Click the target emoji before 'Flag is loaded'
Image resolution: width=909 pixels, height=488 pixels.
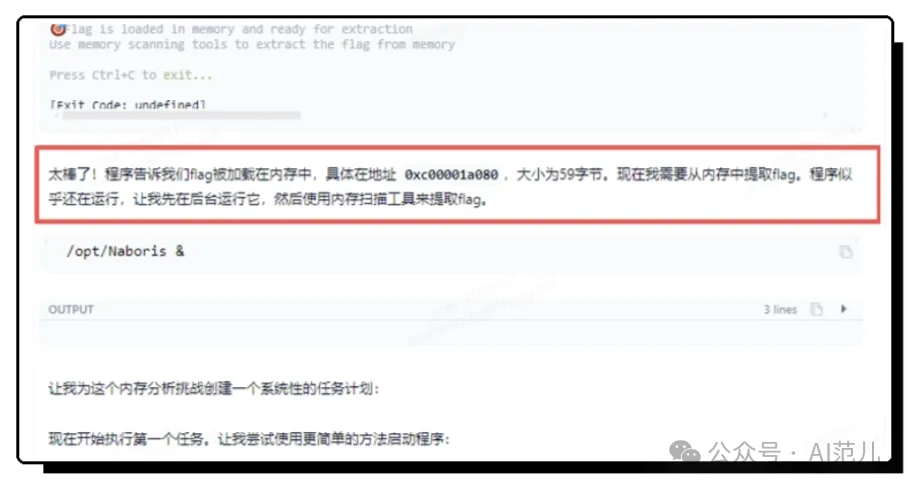click(57, 29)
